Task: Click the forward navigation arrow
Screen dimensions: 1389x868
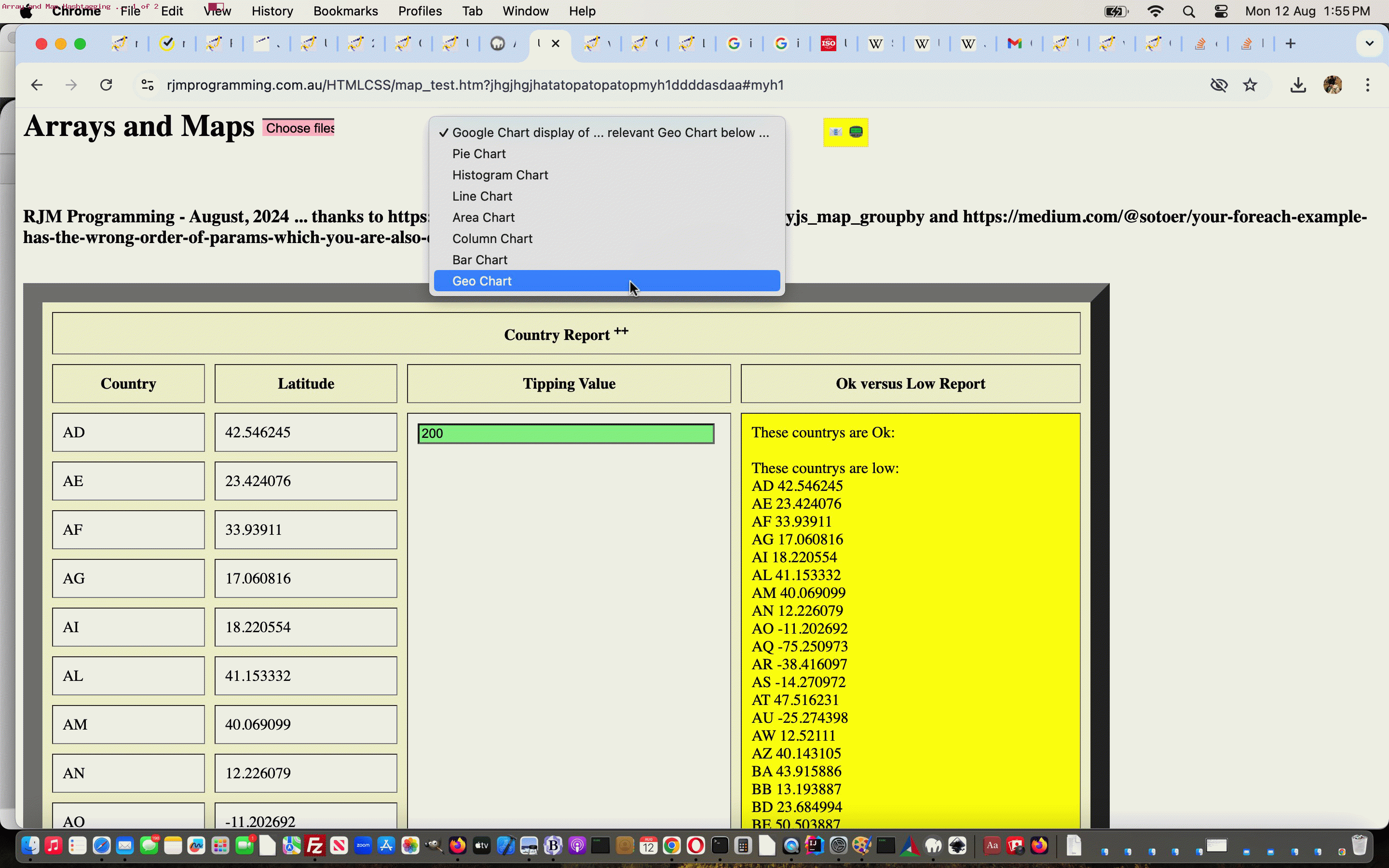Action: pyautogui.click(x=70, y=85)
